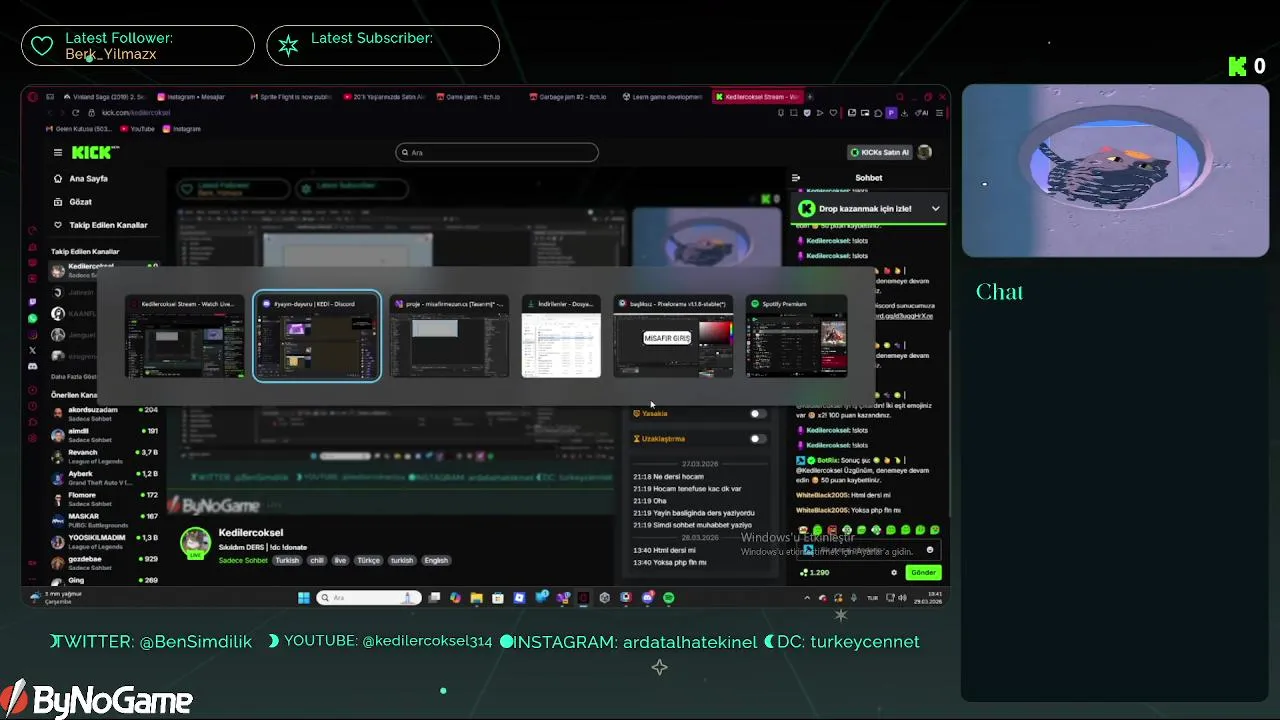The width and height of the screenshot is (1280, 720).
Task: Open the Pixelorama window thumbnail
Action: point(673,337)
